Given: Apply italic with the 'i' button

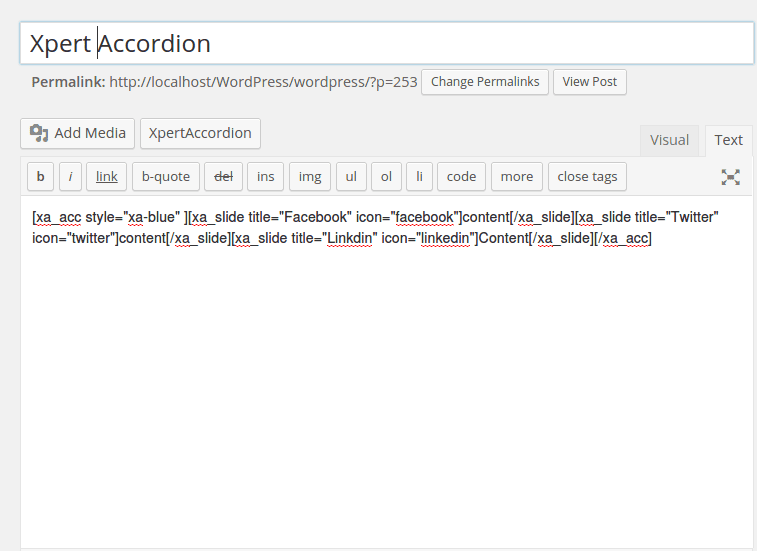Looking at the screenshot, I should coord(70,177).
